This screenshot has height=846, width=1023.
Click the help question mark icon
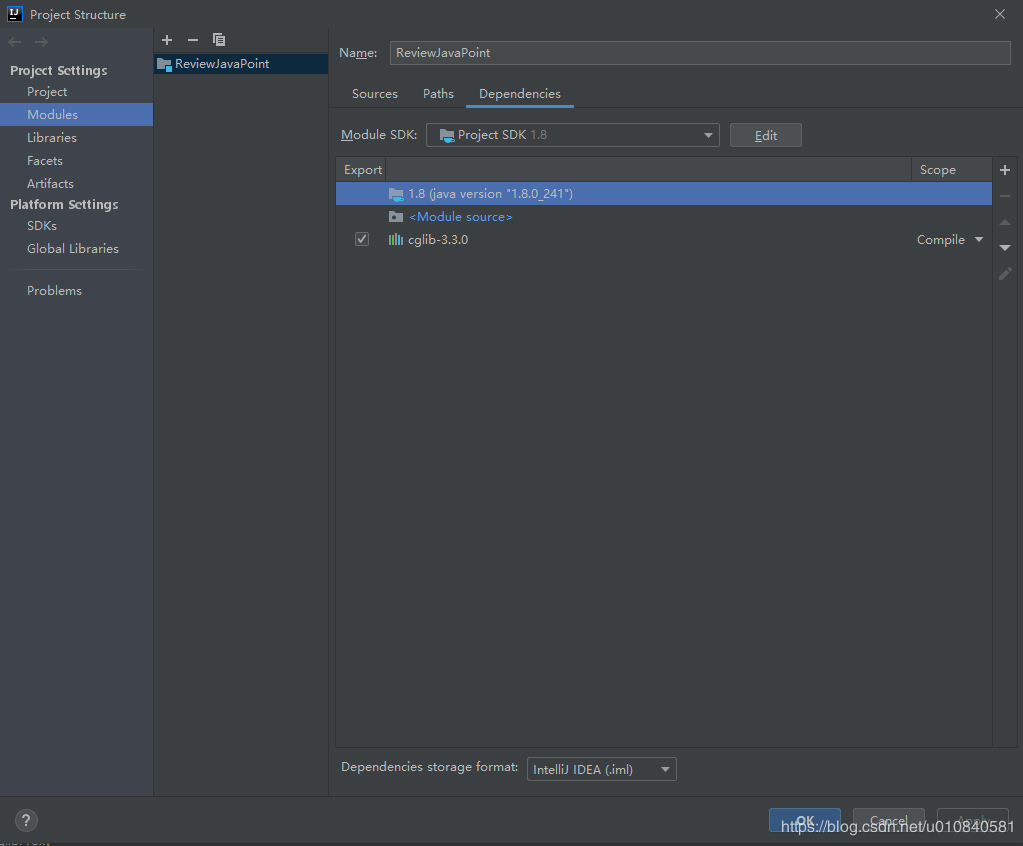point(26,820)
